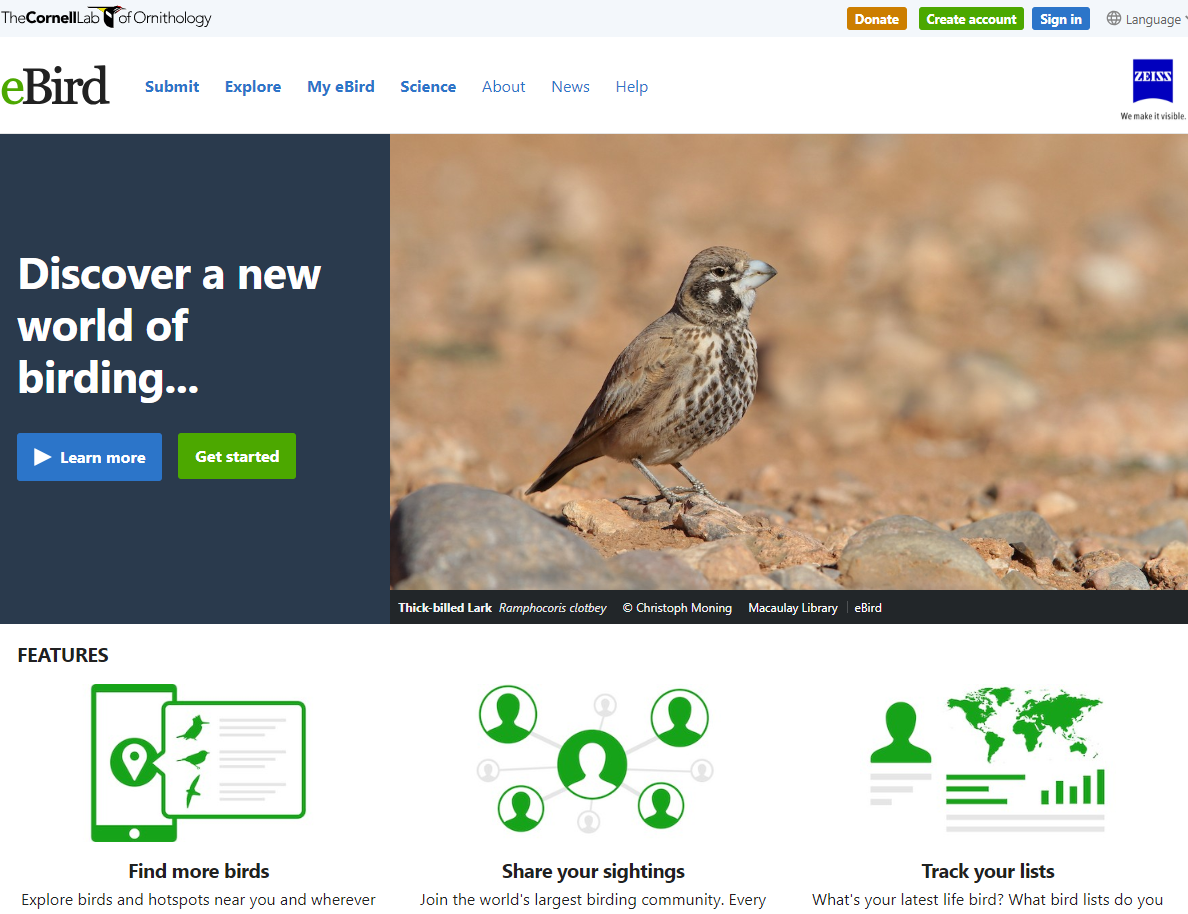1188x914 pixels.
Task: Click the eBird link in photo caption
Action: 868,608
